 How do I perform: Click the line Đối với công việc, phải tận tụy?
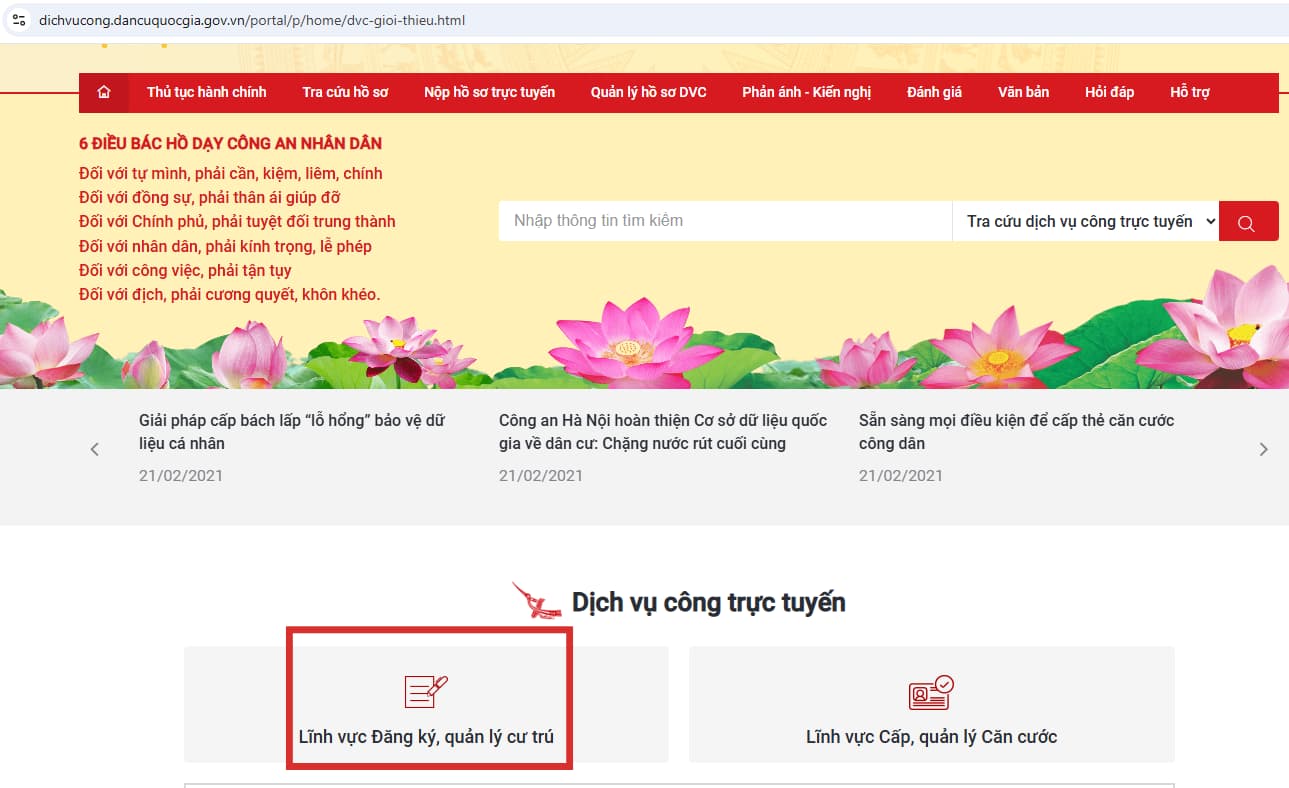(185, 270)
